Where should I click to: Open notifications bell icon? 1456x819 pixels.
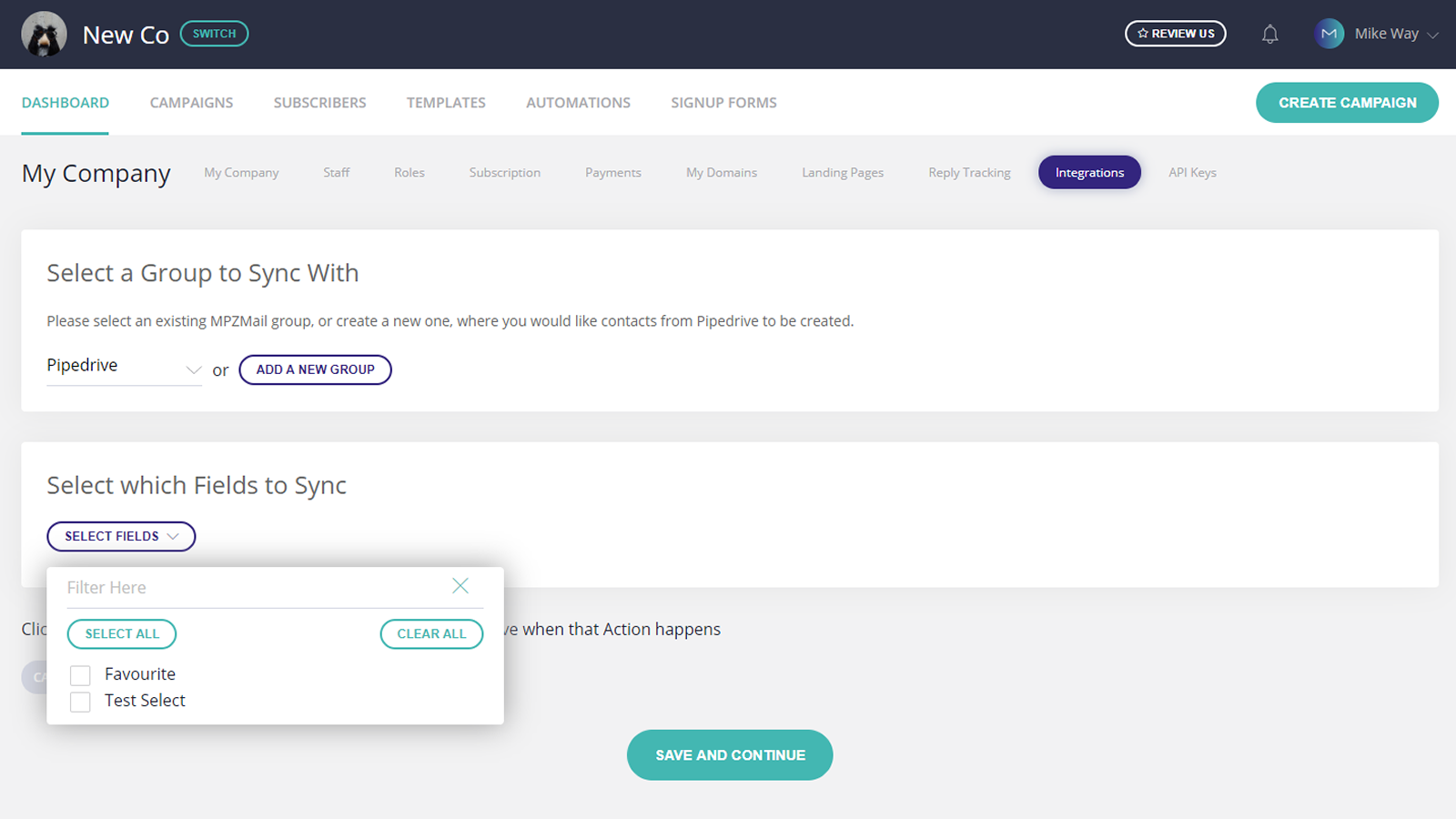pyautogui.click(x=1270, y=35)
